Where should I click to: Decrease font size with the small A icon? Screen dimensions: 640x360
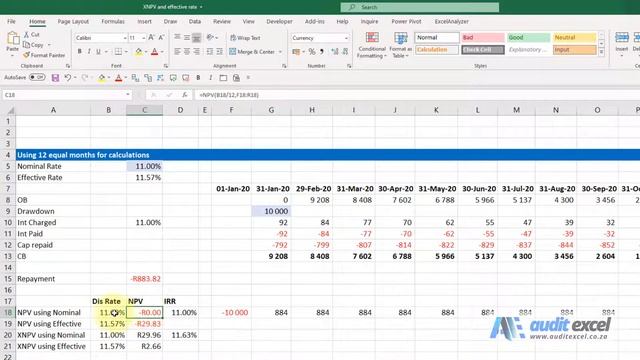(x=161, y=38)
